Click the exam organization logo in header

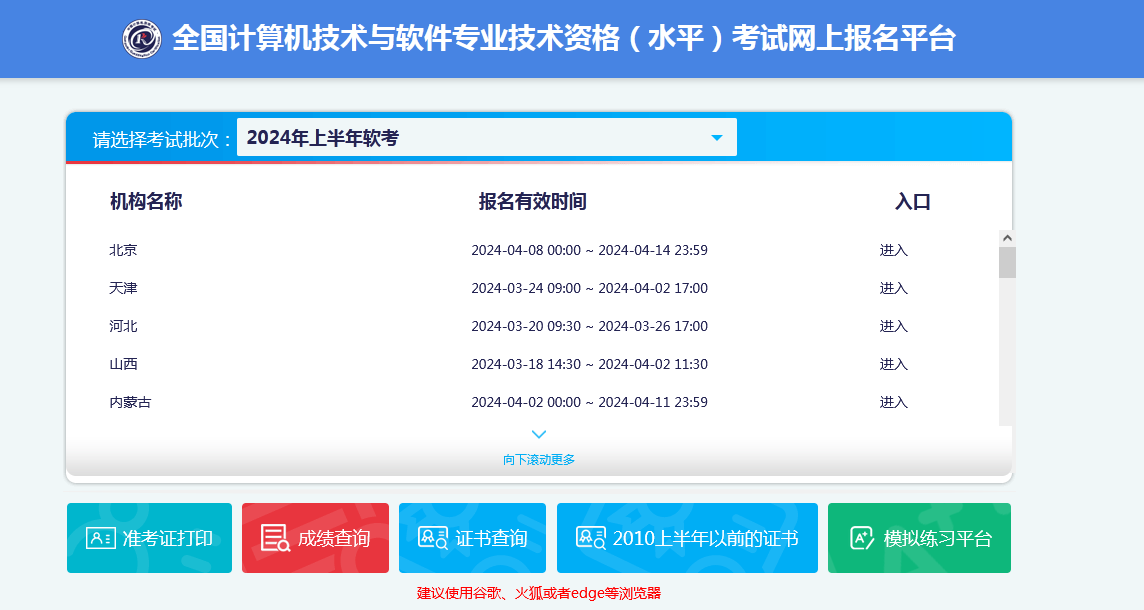point(142,39)
